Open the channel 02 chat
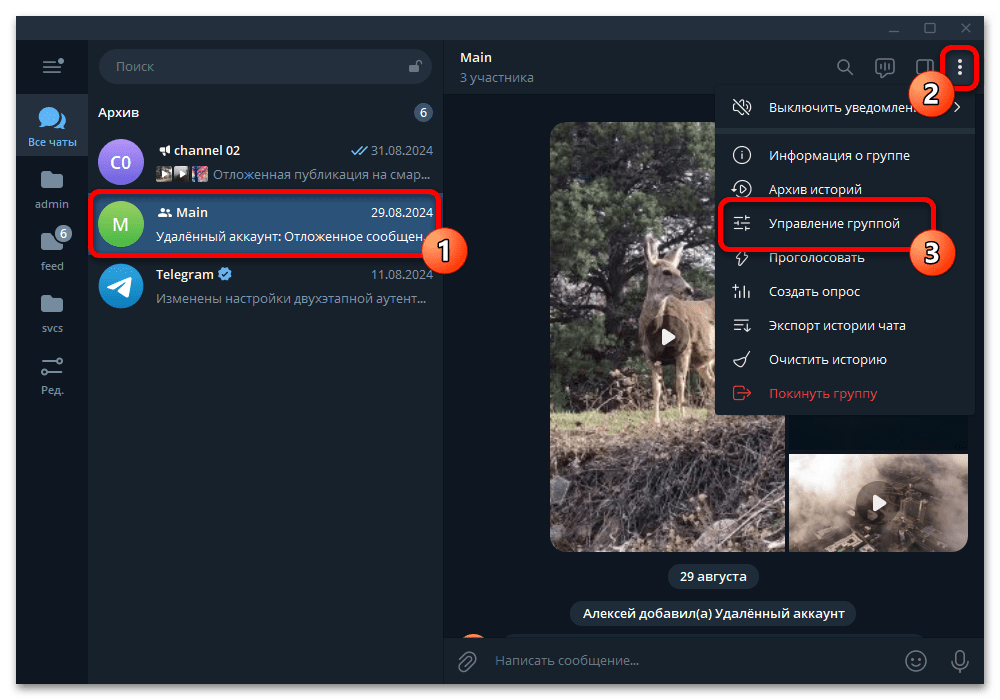 pos(265,162)
